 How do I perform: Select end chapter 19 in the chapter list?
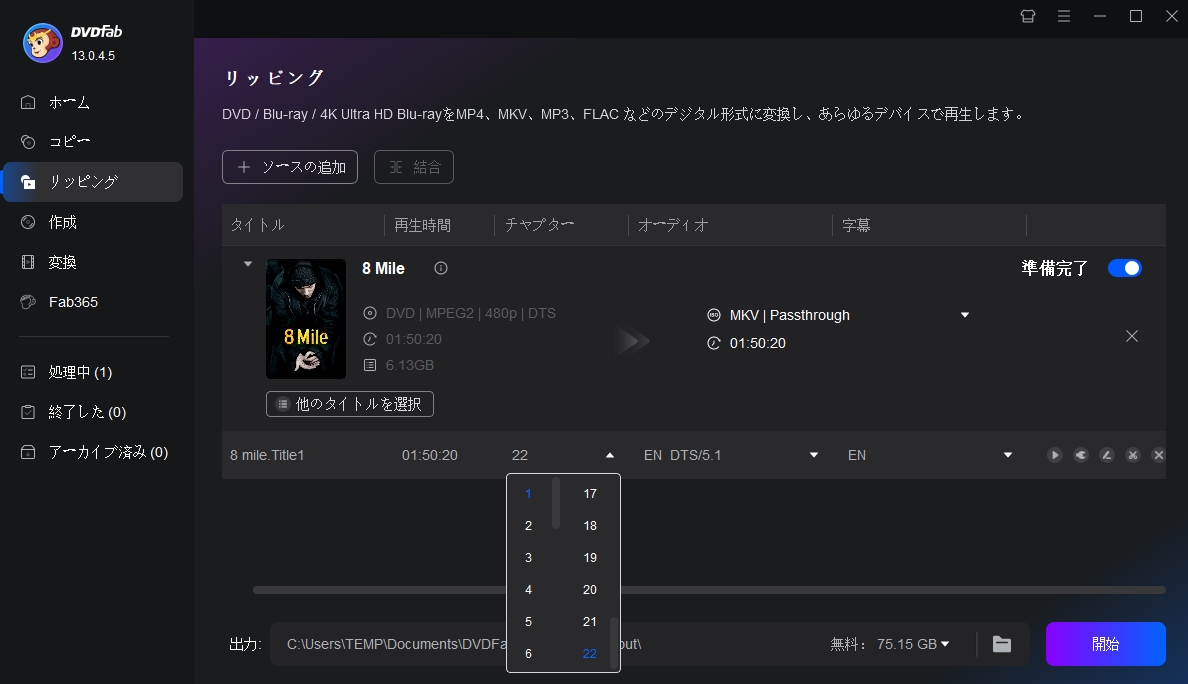pos(589,558)
